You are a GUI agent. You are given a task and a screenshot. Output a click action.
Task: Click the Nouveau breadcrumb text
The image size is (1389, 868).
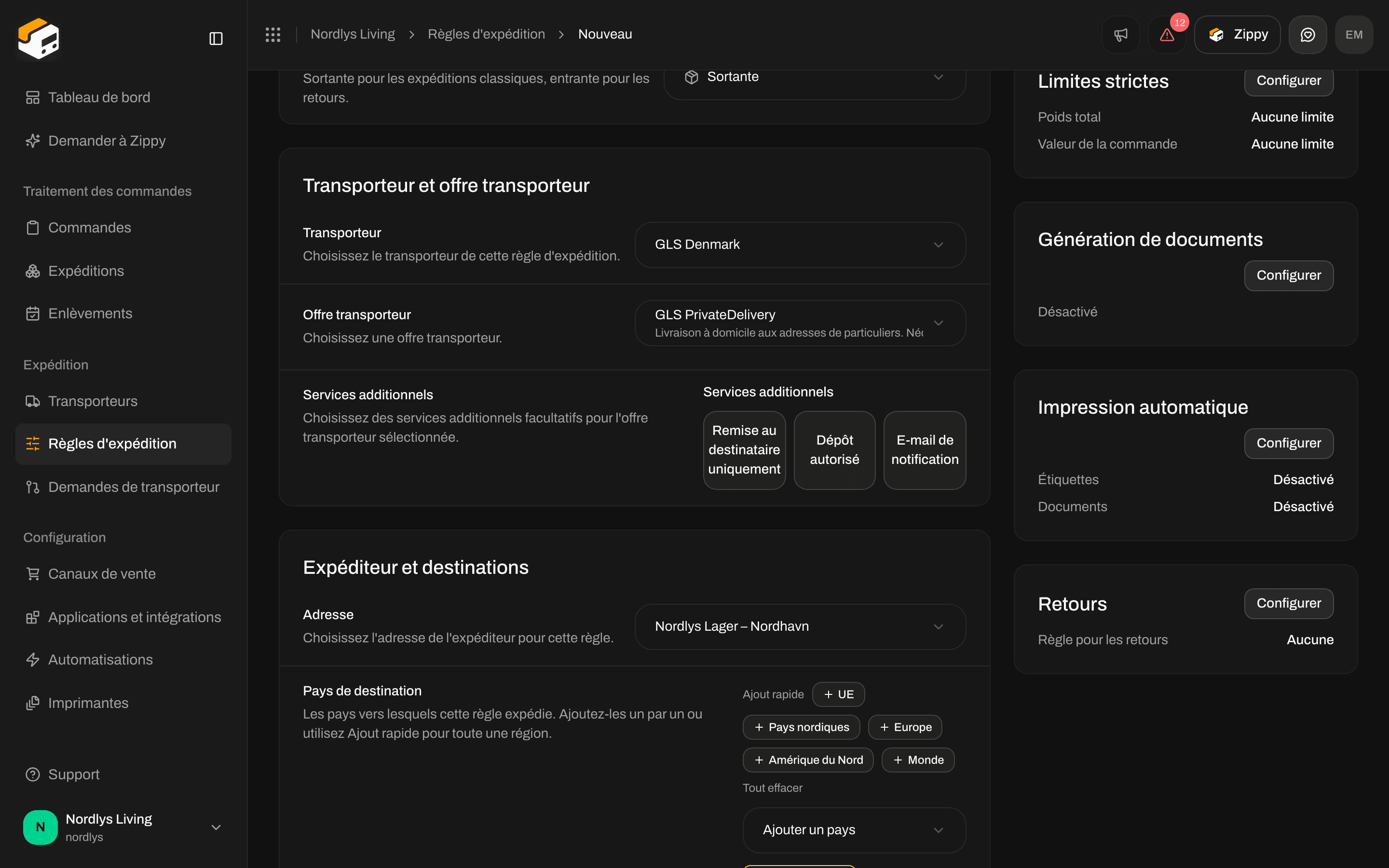(x=605, y=34)
